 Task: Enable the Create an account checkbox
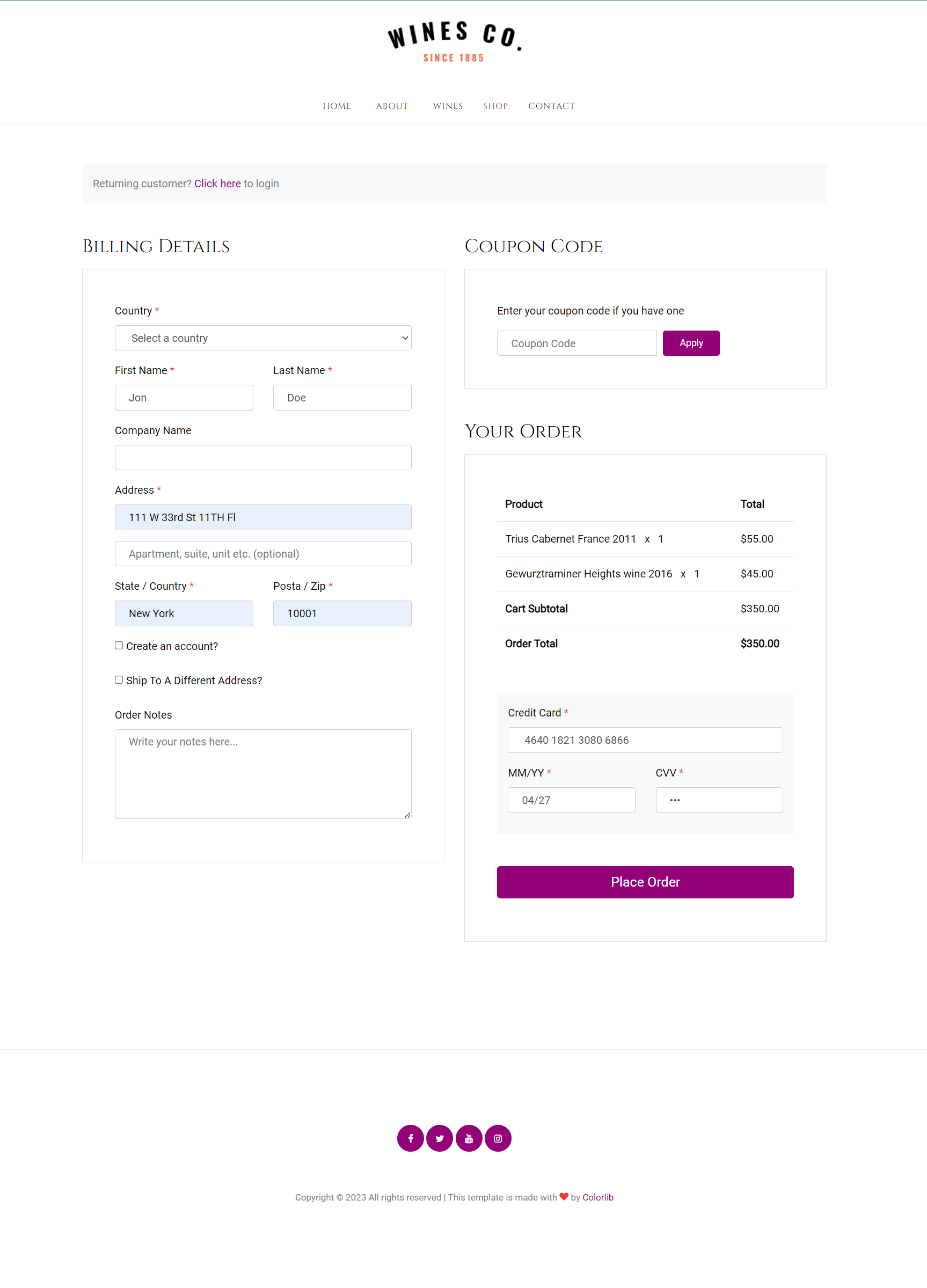click(x=119, y=645)
